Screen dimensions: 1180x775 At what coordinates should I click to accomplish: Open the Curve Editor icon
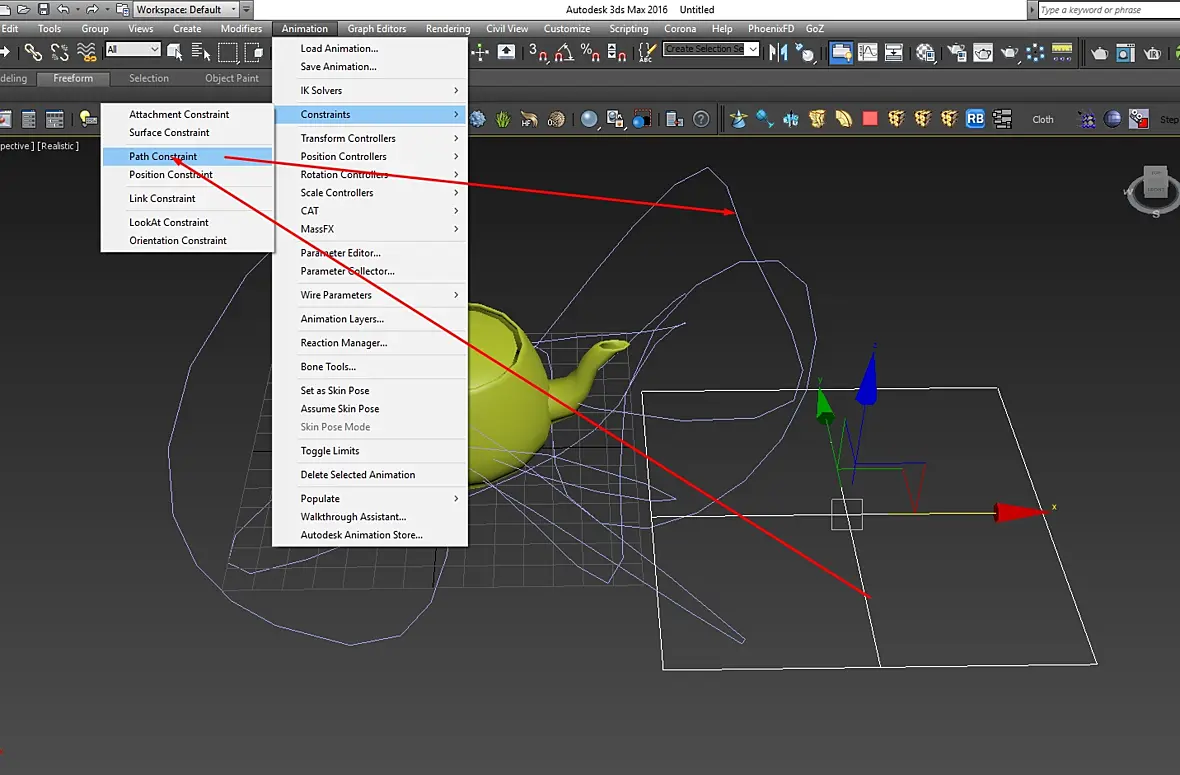pyautogui.click(x=868, y=52)
